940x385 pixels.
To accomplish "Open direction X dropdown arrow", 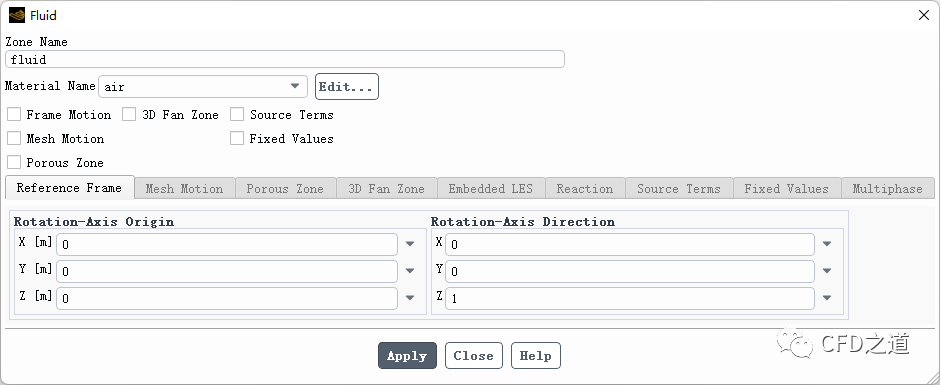I will point(827,244).
